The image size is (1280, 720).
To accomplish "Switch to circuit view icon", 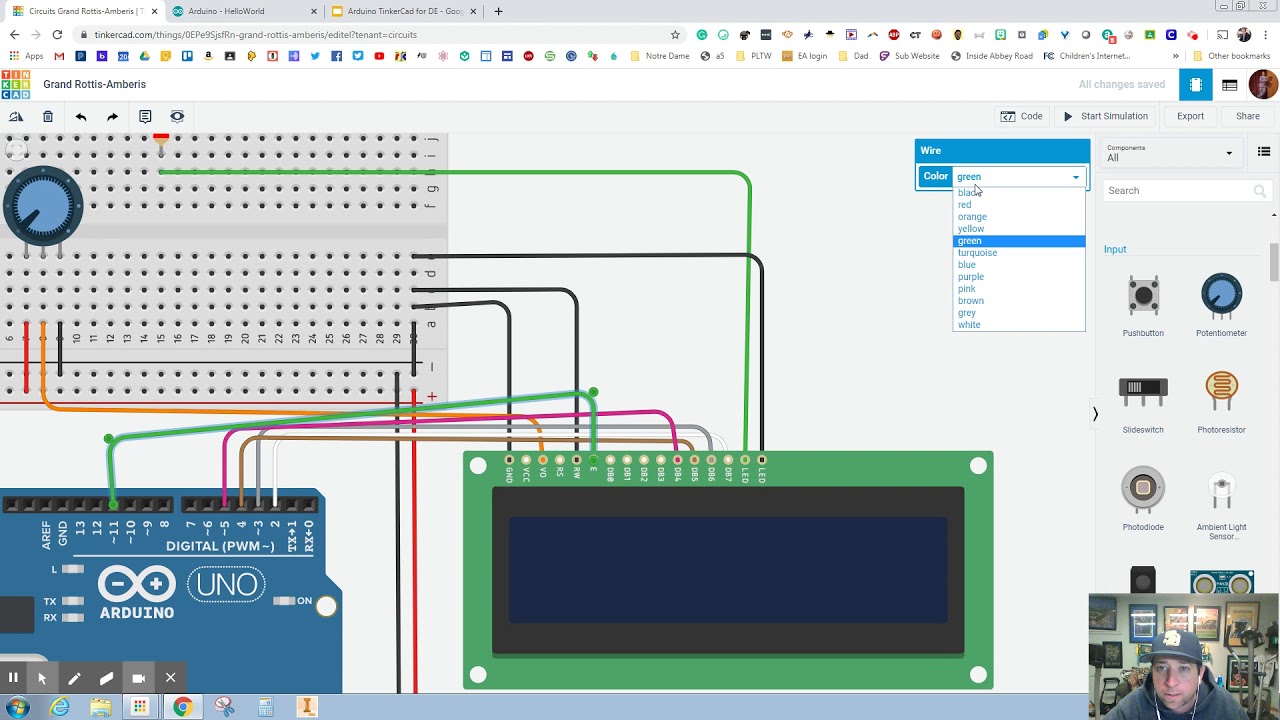I will tap(1196, 85).
